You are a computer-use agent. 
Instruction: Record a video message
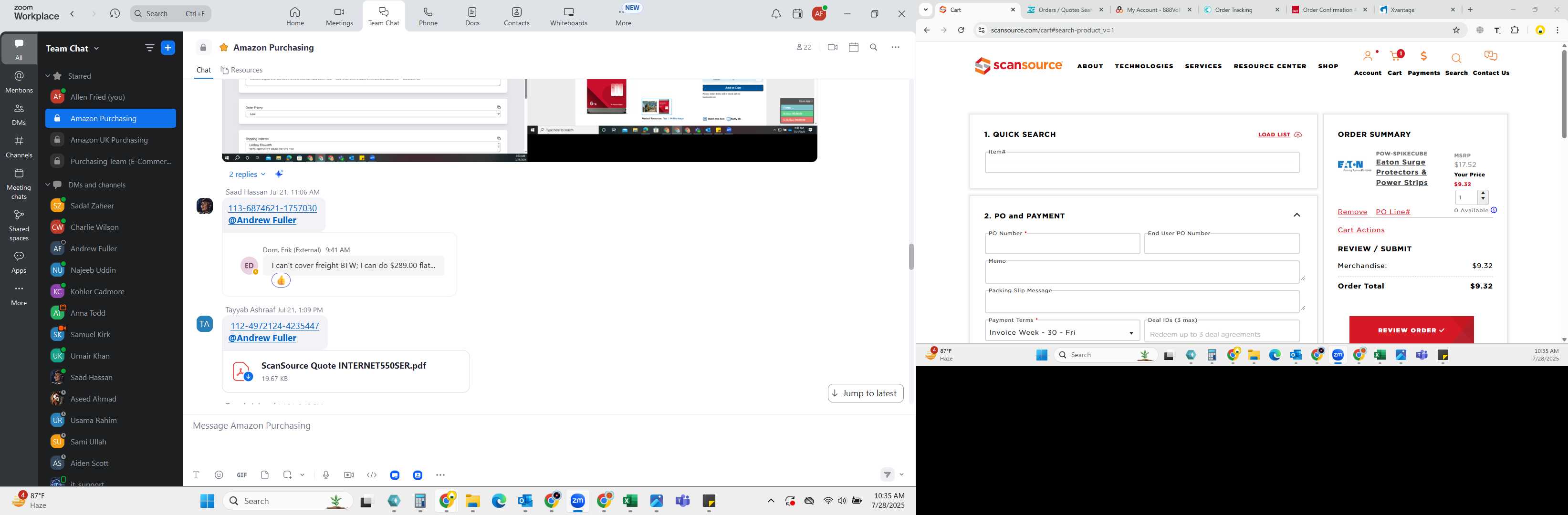[x=349, y=475]
